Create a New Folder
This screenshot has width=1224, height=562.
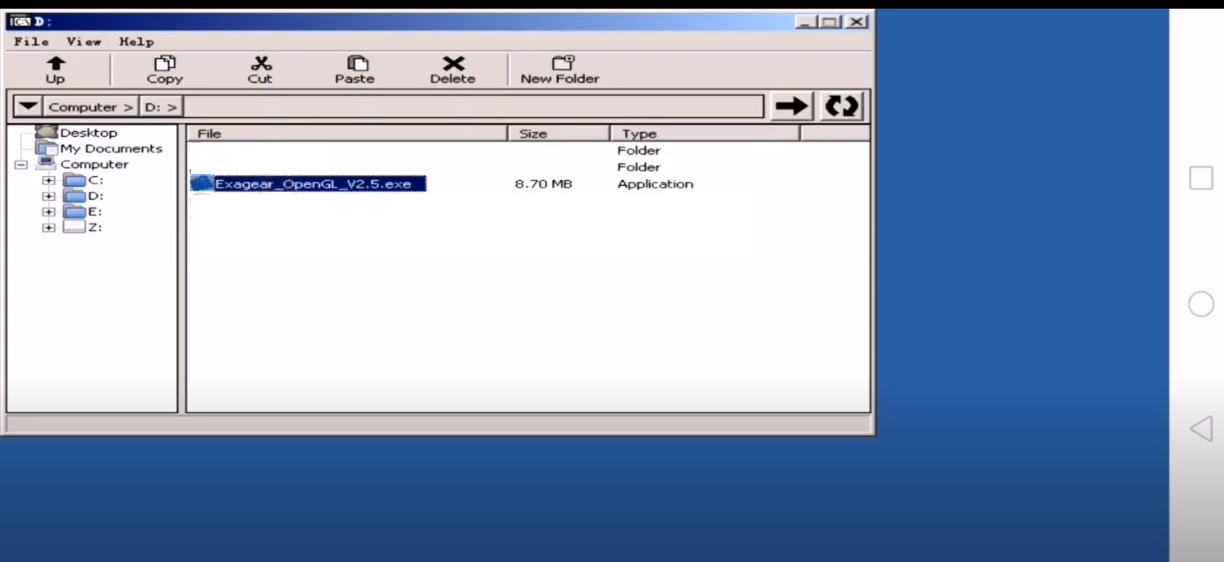tap(560, 70)
